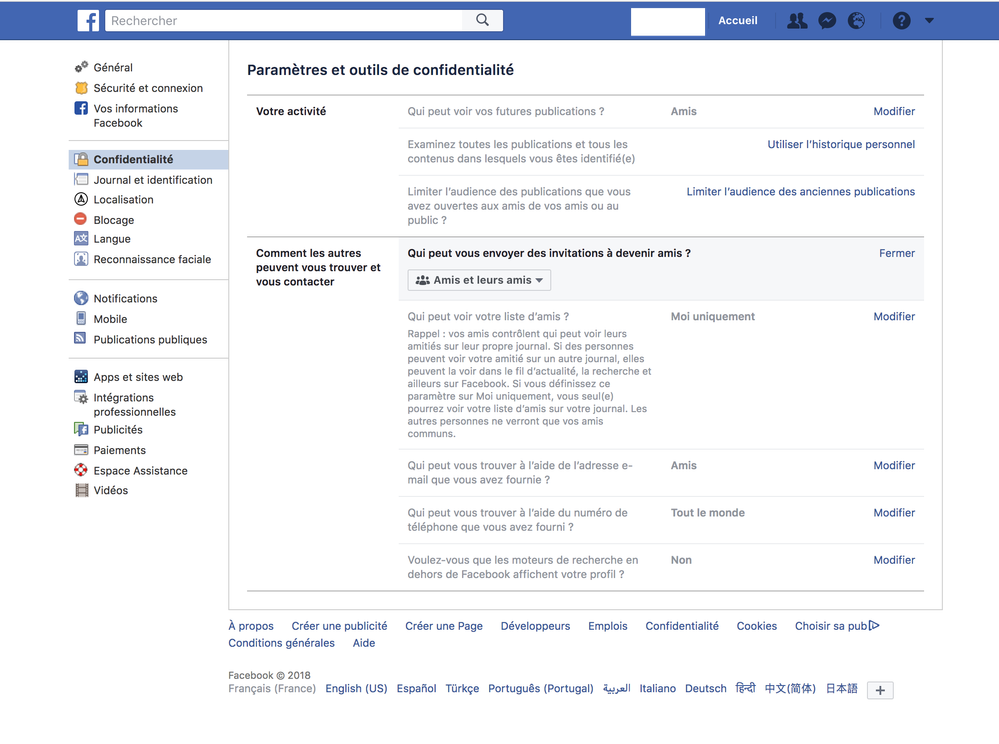This screenshot has width=999, height=744.
Task: Open notifications globe icon in top bar
Action: point(856,21)
